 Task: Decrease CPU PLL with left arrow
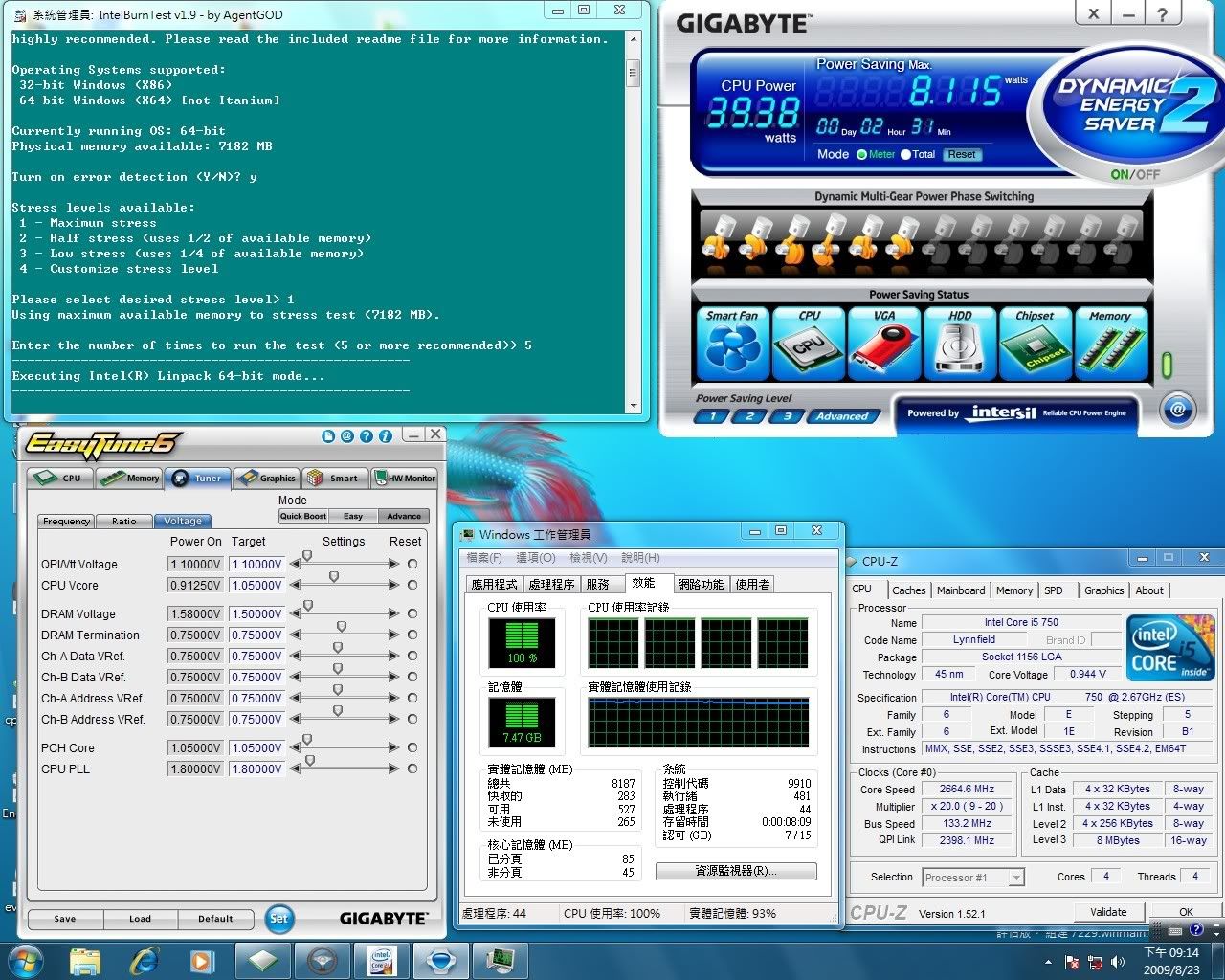coord(295,768)
